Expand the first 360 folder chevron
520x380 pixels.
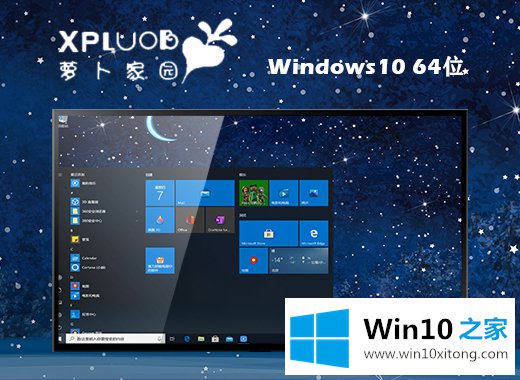pyautogui.click(x=137, y=211)
